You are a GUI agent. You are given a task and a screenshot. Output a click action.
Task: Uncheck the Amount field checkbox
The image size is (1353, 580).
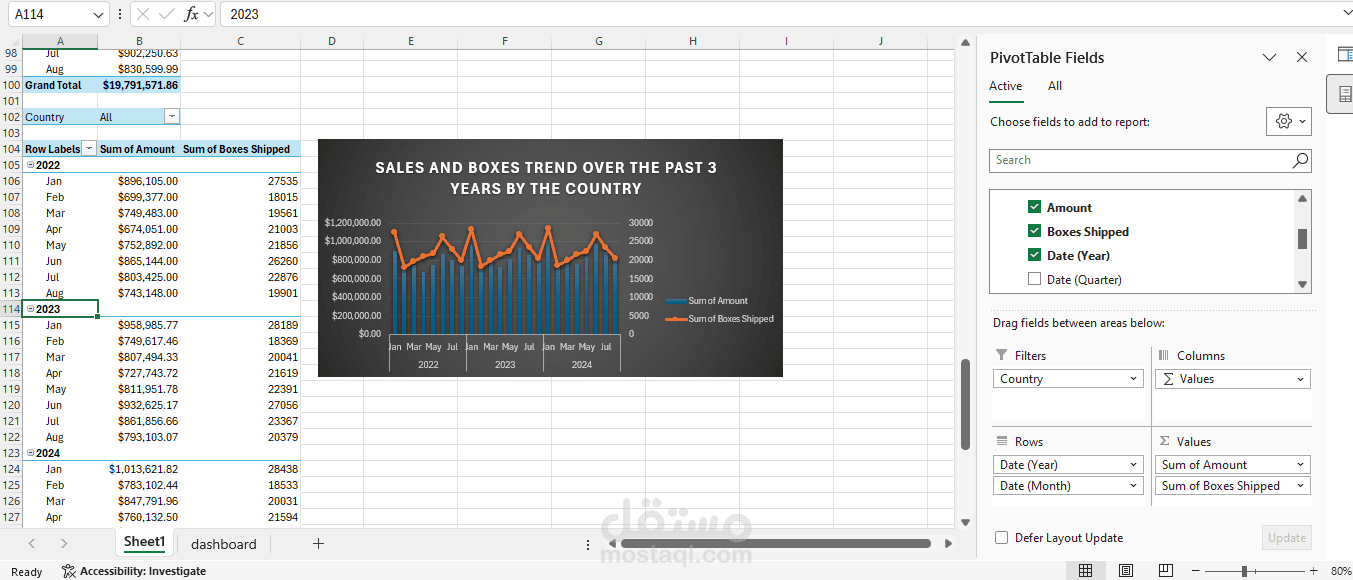tap(1035, 207)
